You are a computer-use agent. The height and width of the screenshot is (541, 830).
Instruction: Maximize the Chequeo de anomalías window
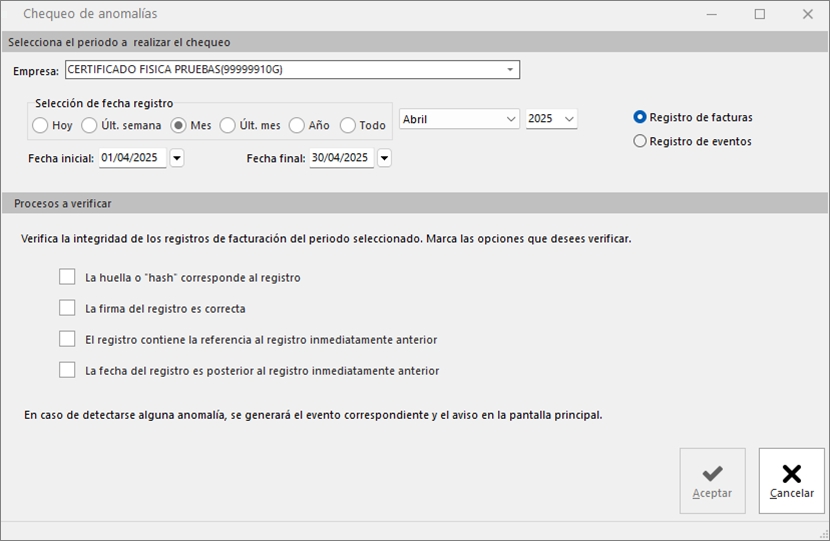pos(760,14)
